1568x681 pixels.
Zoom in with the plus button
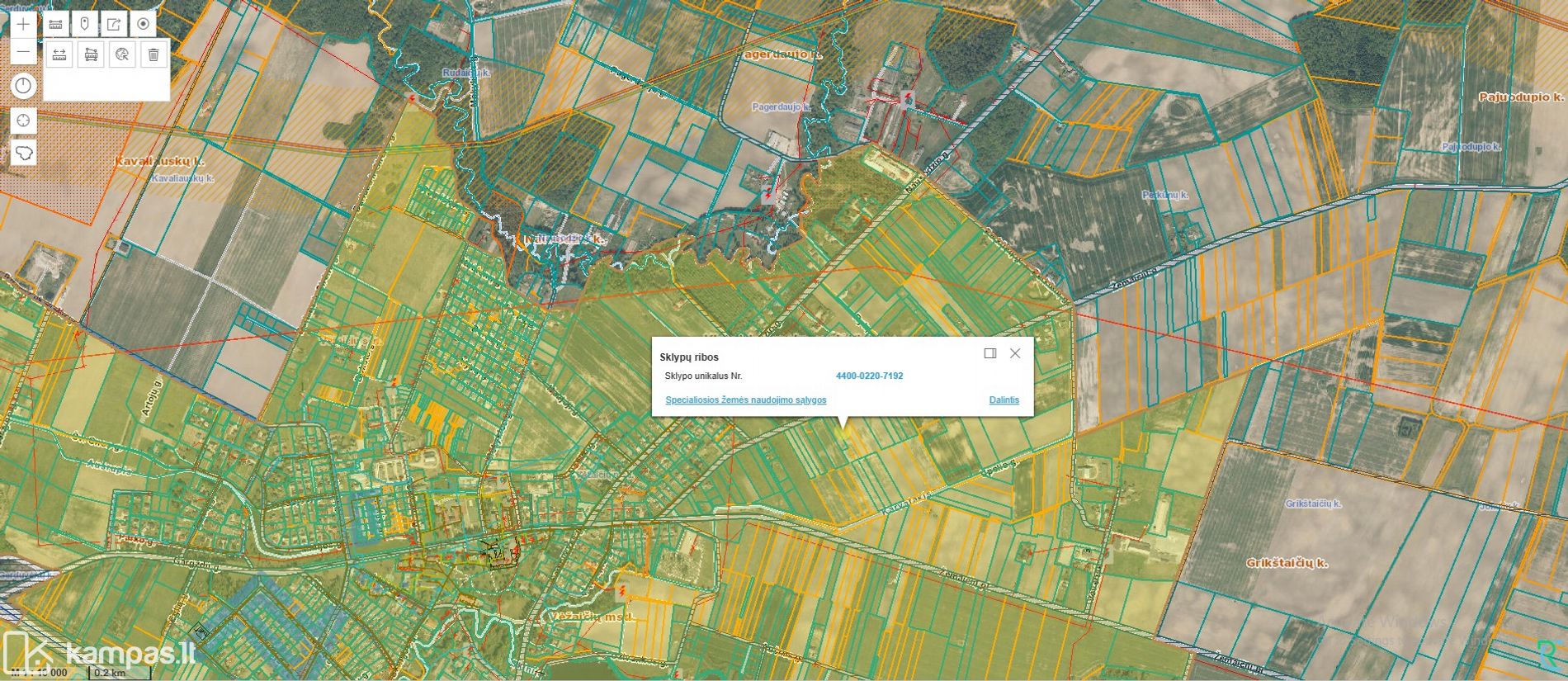pyautogui.click(x=23, y=24)
